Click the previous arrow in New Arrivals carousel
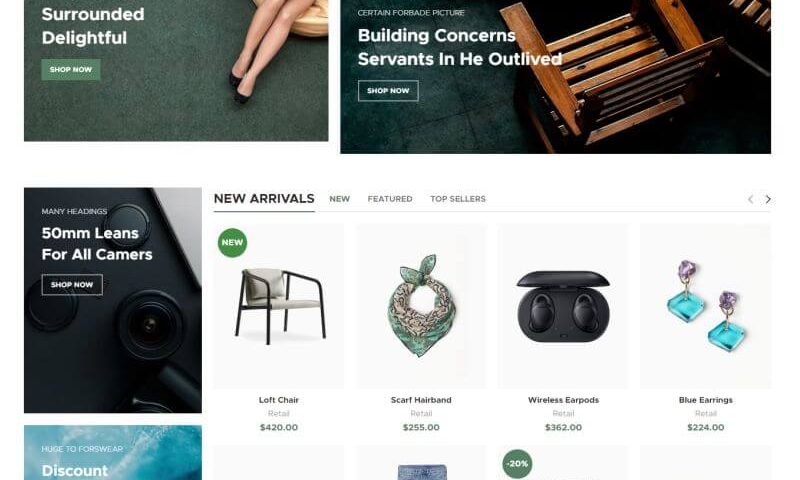This screenshot has height=480, width=800. coord(751,199)
